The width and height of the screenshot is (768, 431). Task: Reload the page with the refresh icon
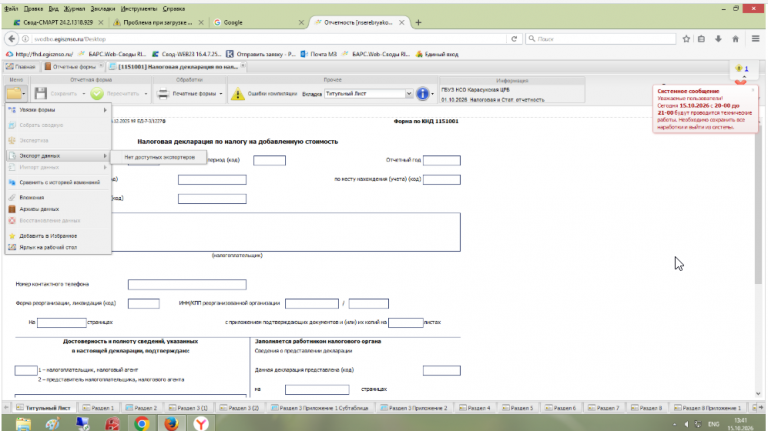pyautogui.click(x=514, y=39)
